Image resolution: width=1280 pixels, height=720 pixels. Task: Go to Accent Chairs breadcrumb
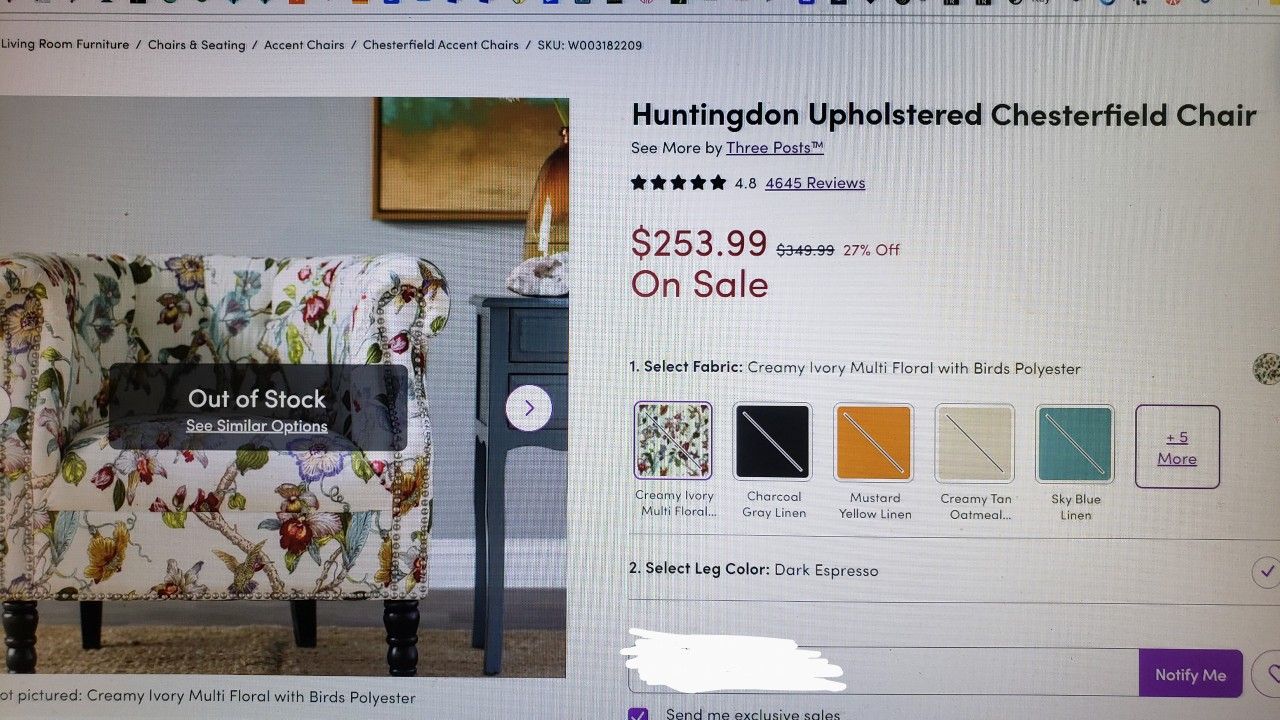304,45
